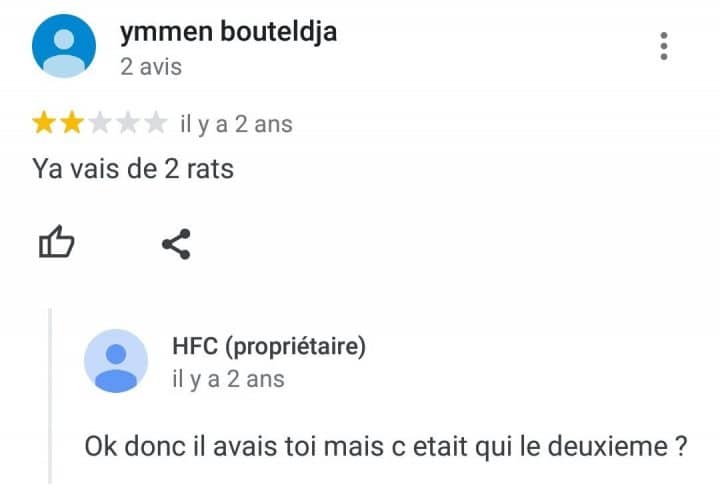The image size is (720, 495).
Task: Open ymmen bouteldja's profile avatar
Action: (64, 46)
